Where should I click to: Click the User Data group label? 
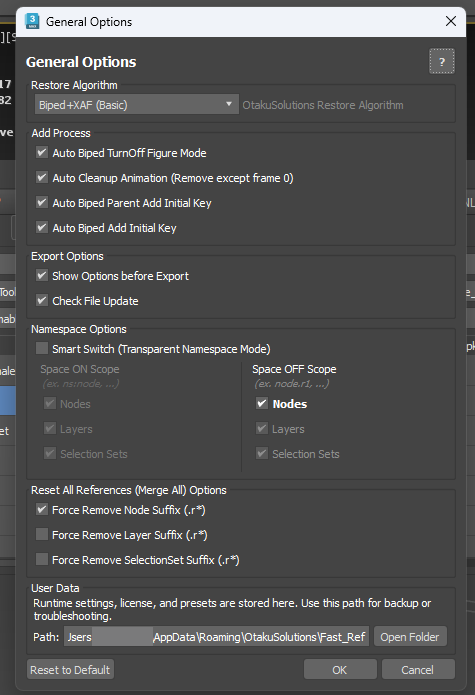click(55, 588)
